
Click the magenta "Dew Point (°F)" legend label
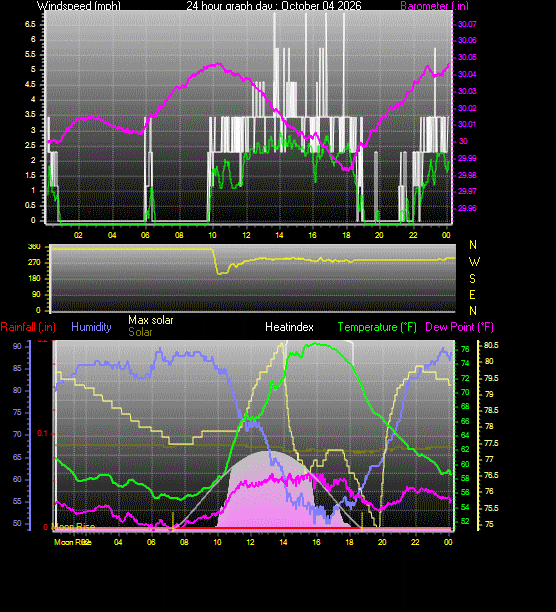(x=460, y=327)
